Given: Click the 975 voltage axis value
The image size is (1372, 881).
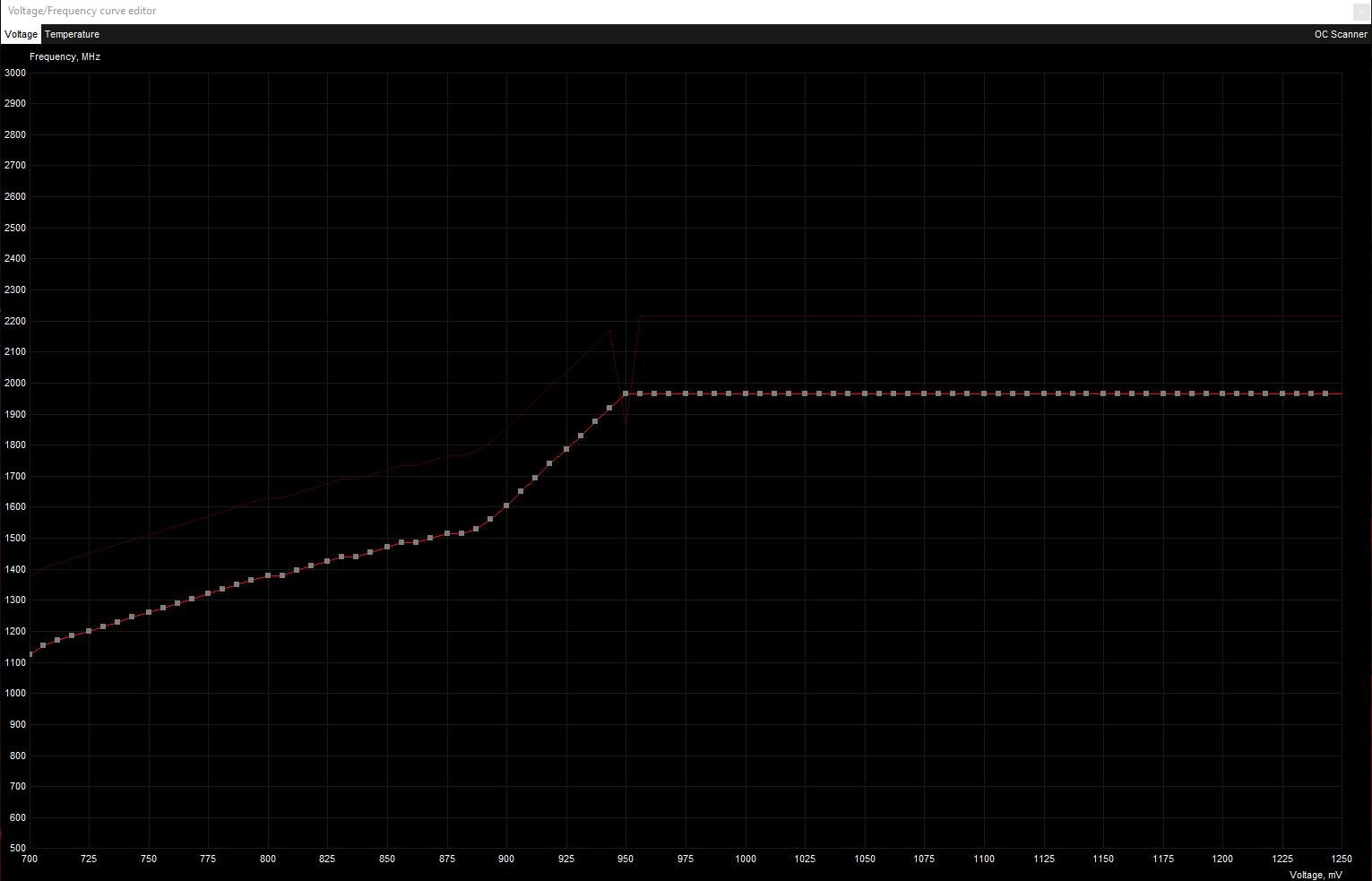Looking at the screenshot, I should pos(686,859).
